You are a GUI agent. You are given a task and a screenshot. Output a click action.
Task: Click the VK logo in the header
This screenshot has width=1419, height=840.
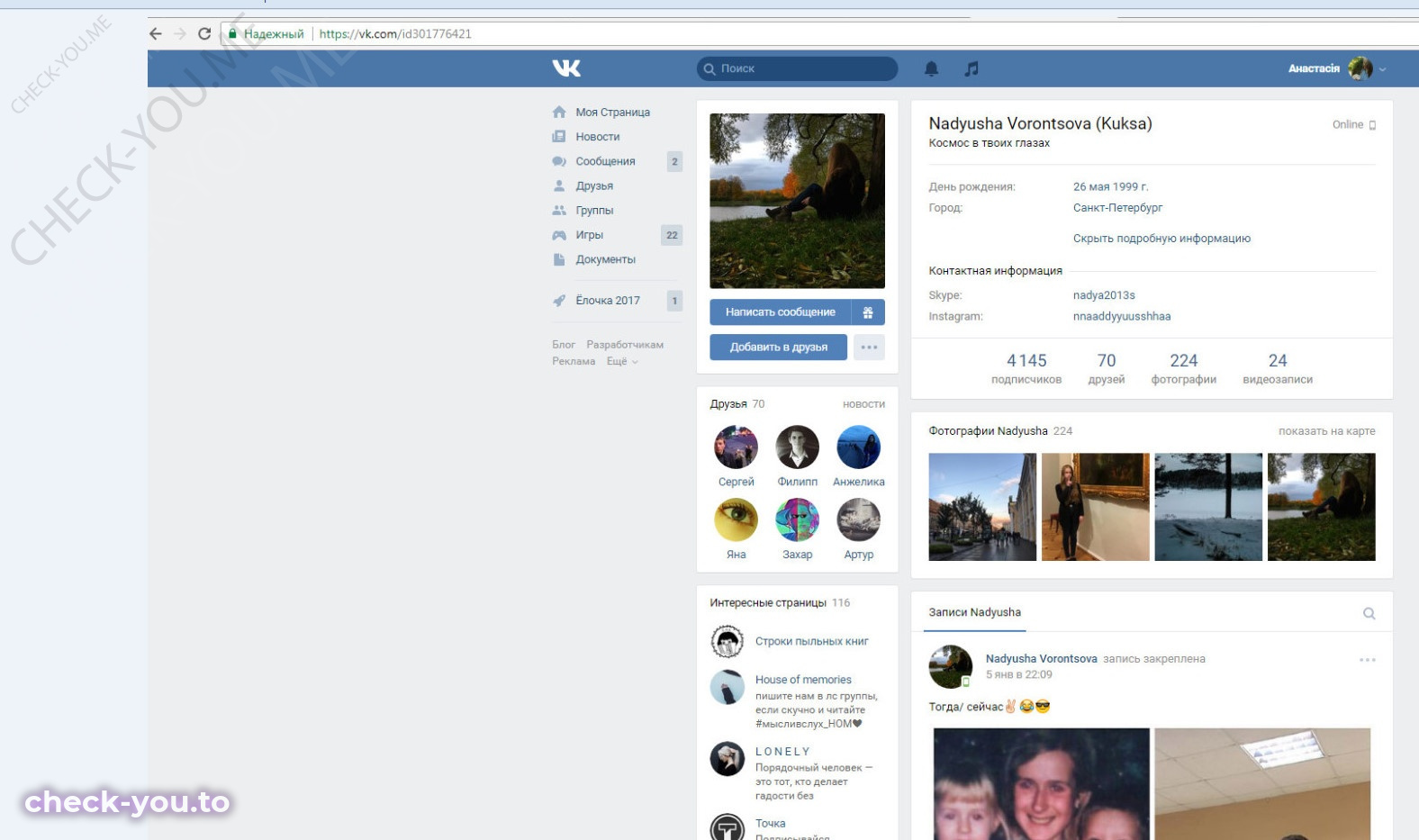click(566, 68)
